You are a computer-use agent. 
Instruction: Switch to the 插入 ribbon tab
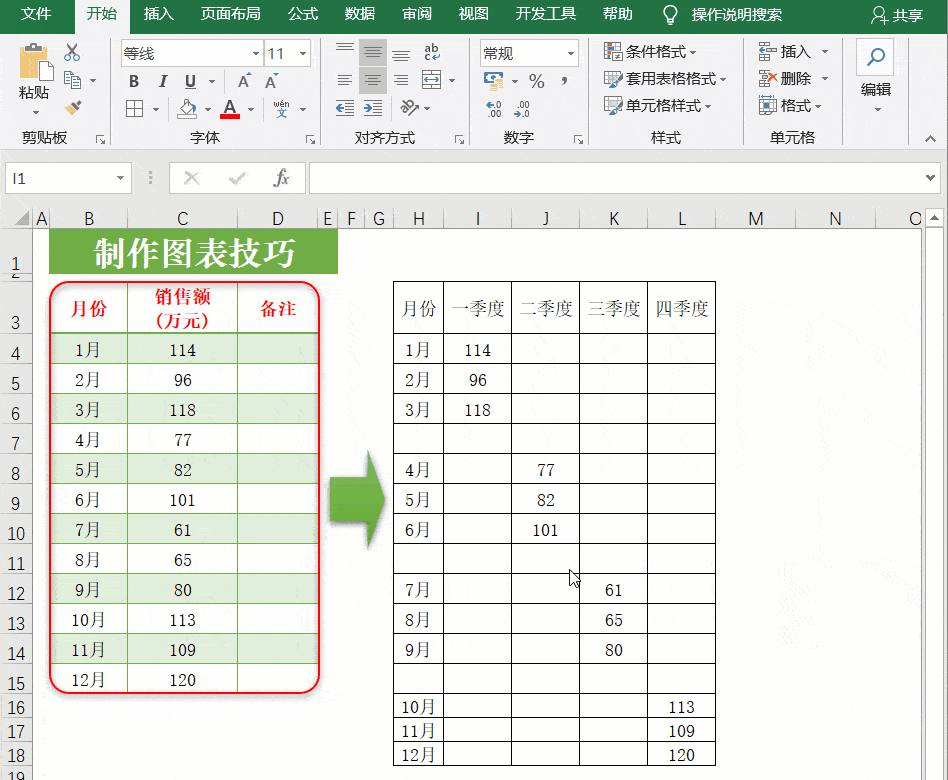pyautogui.click(x=158, y=15)
